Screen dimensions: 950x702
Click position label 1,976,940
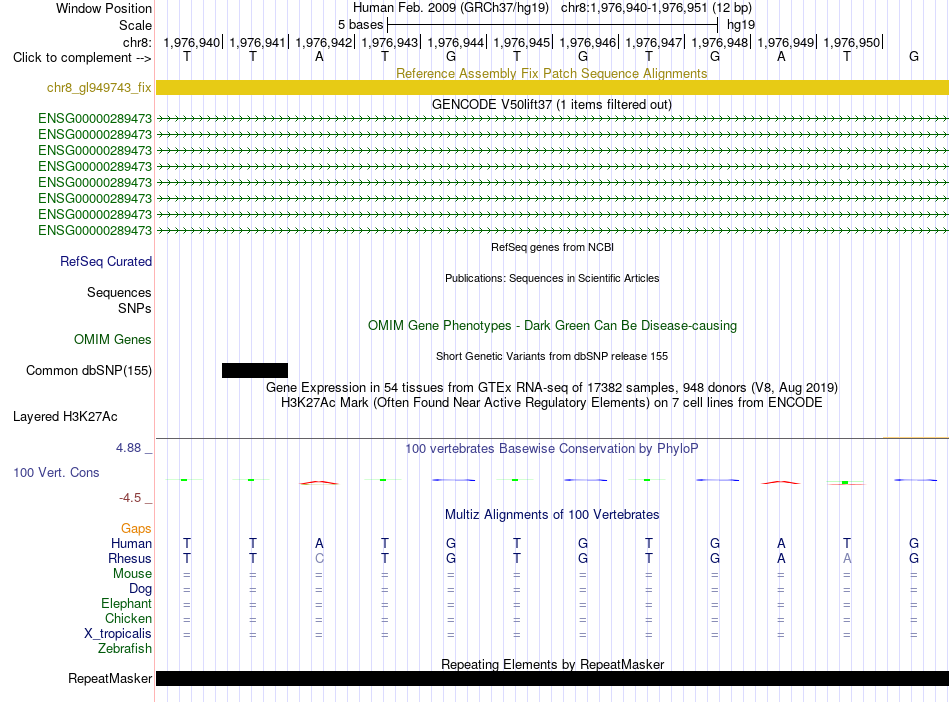coord(192,42)
